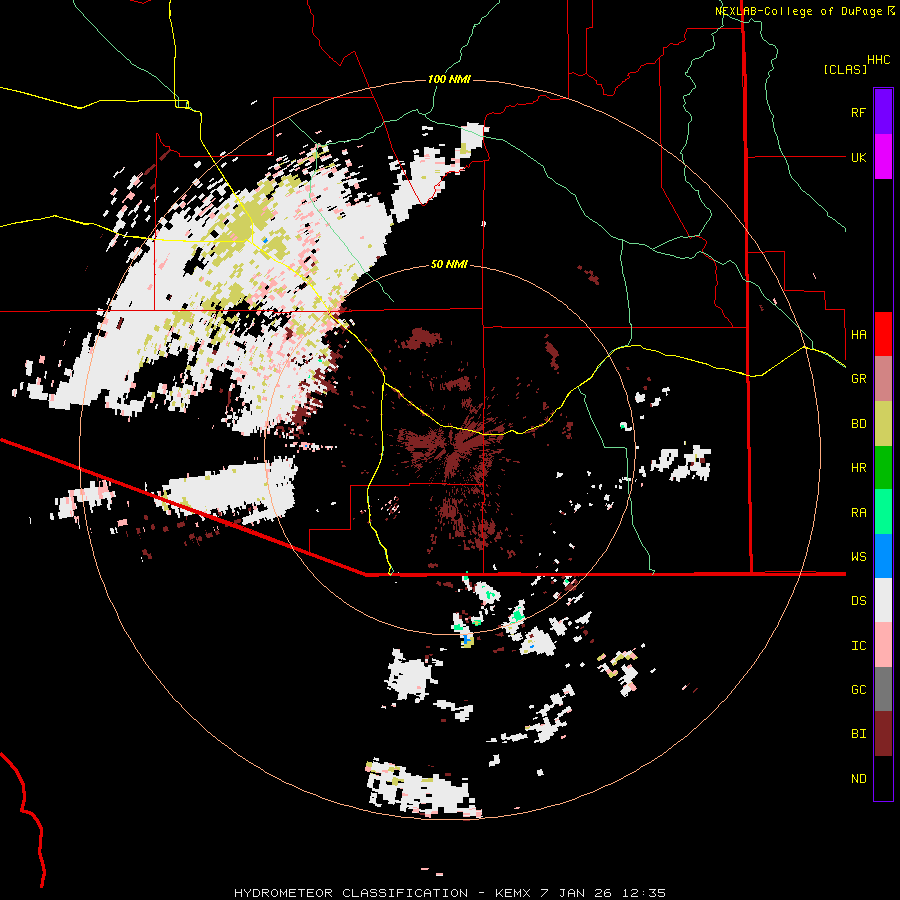
Task: Click the HYDROMETEOR CLASSIFICATION title text
Action: (x=351, y=893)
